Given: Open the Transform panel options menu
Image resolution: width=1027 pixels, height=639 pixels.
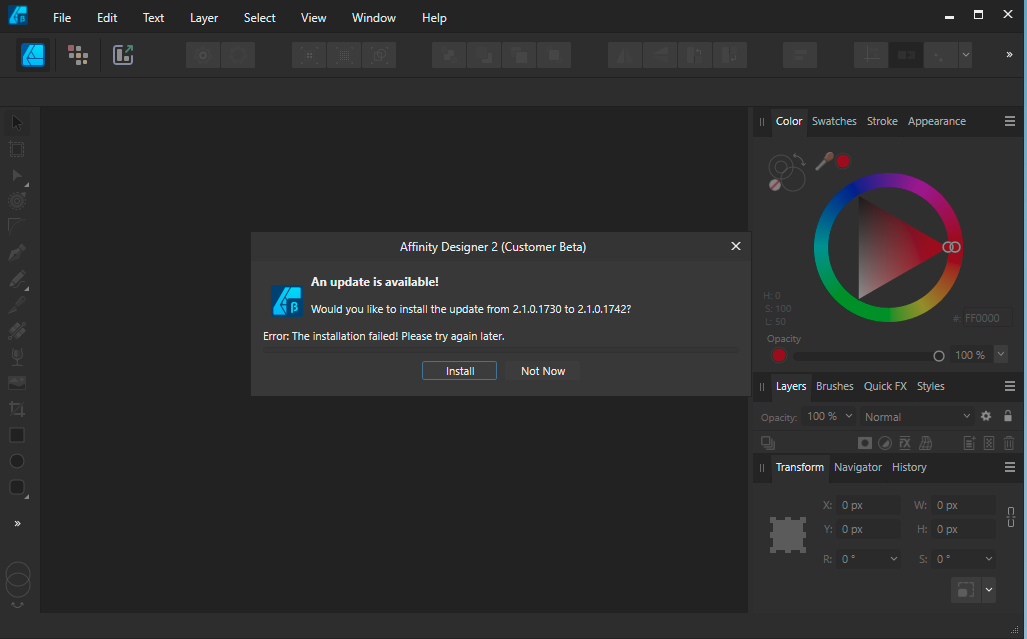Looking at the screenshot, I should [1009, 467].
